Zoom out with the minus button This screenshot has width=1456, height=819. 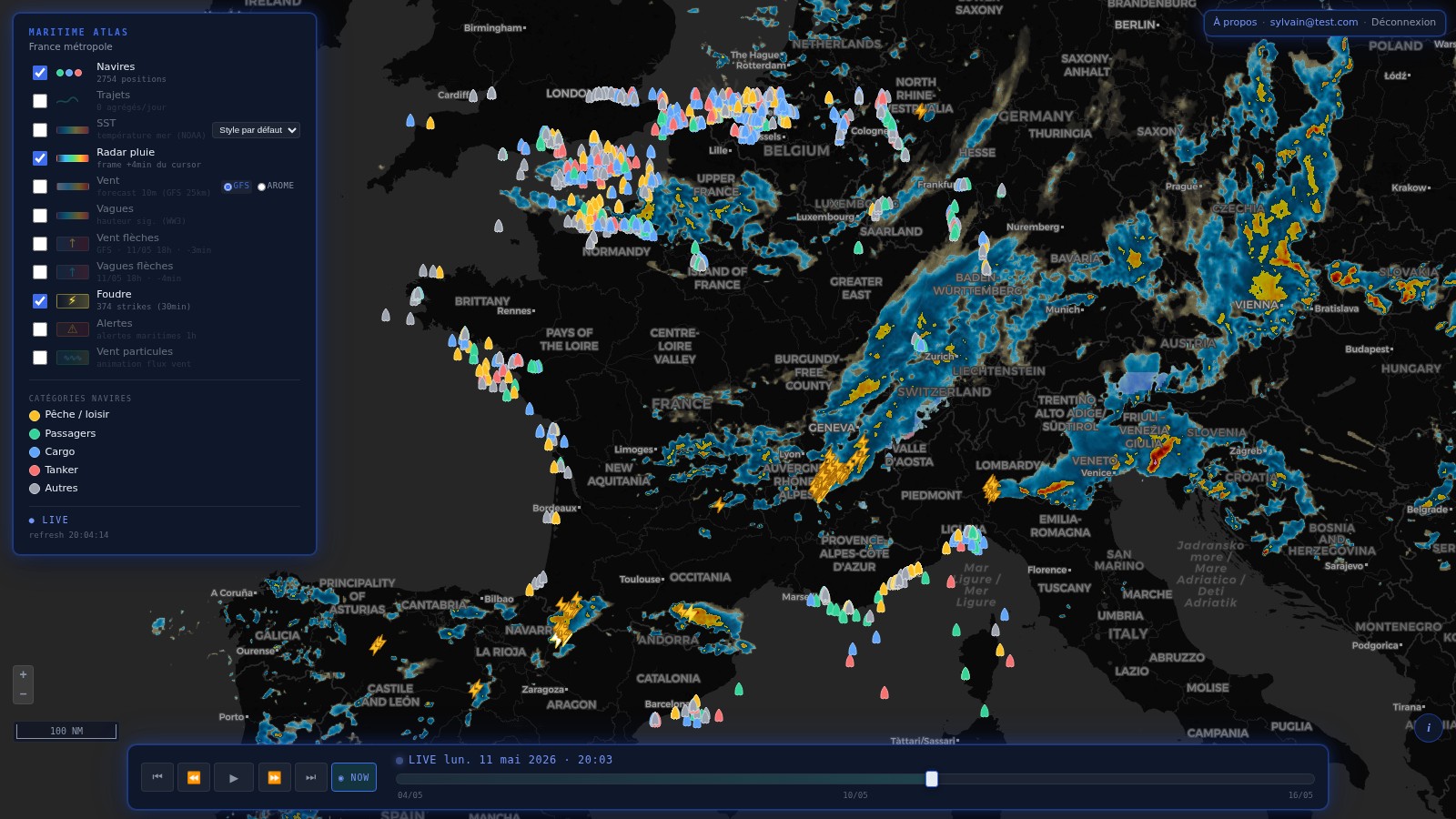24,694
